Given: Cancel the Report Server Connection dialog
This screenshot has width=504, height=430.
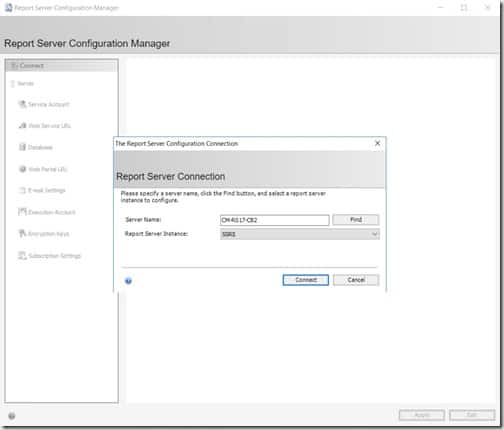Looking at the screenshot, I should pos(356,280).
